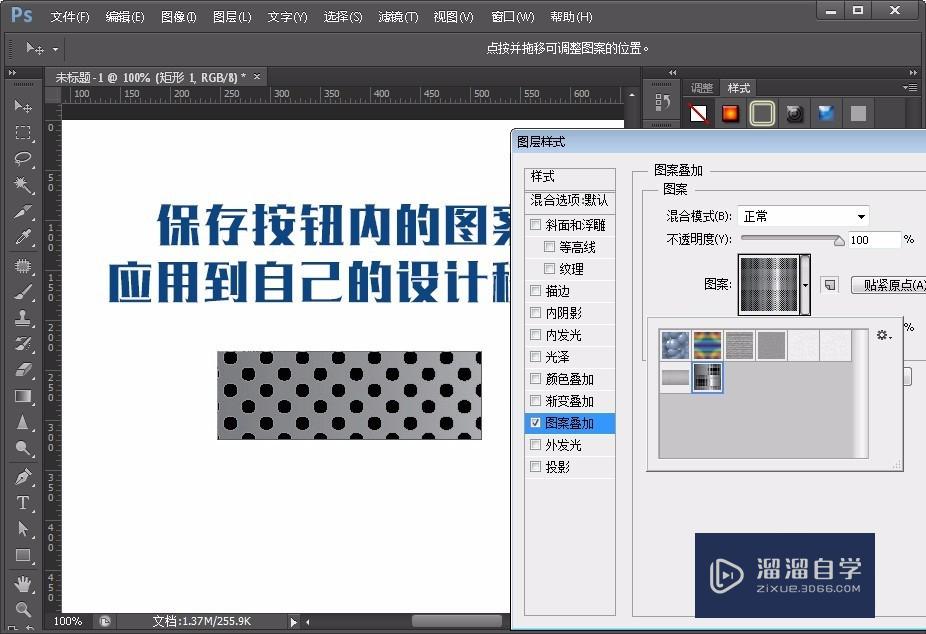Select the Lasso tool
This screenshot has width=926, height=634.
22,159
